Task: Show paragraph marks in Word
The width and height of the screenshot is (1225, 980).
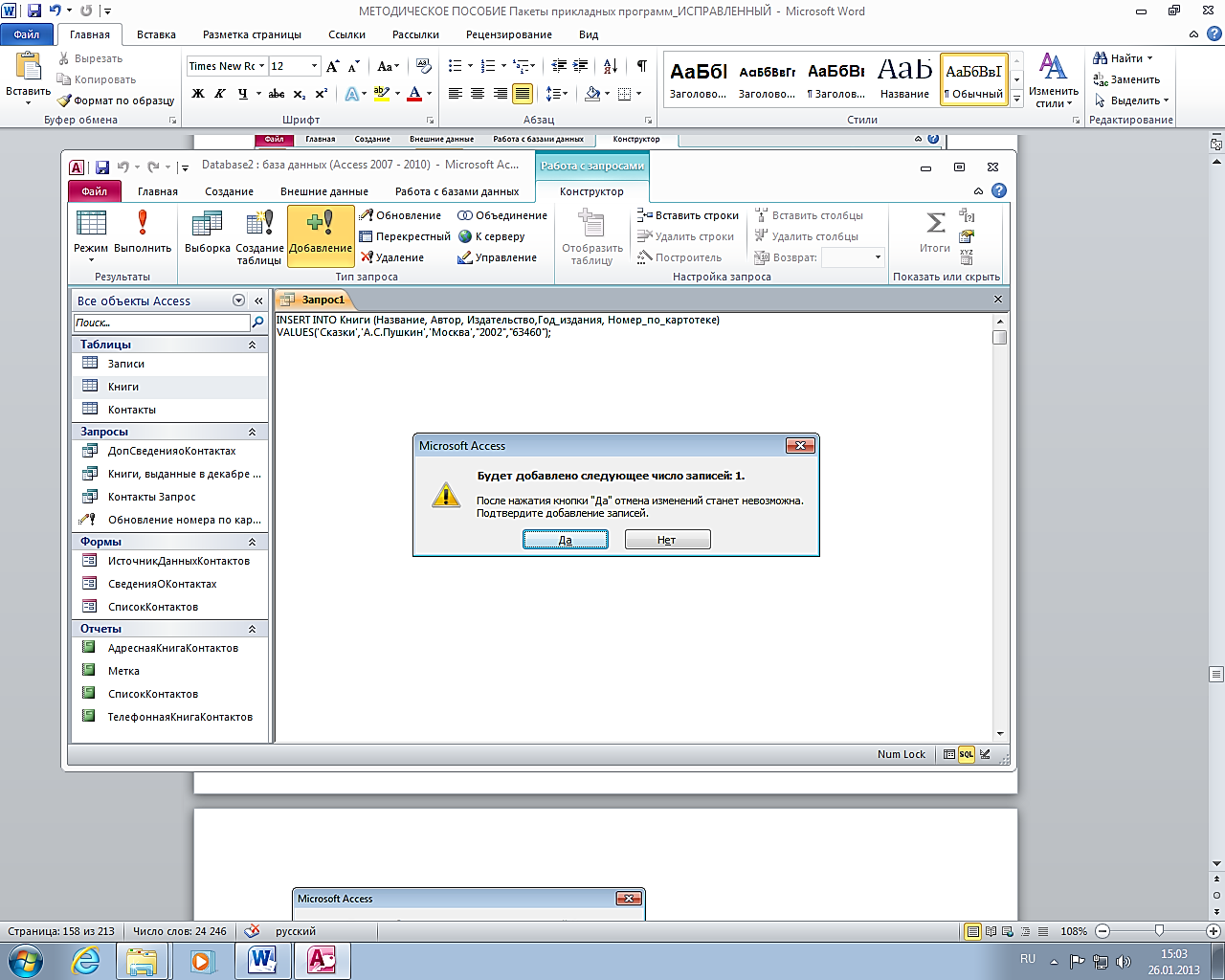Action: 641,66
